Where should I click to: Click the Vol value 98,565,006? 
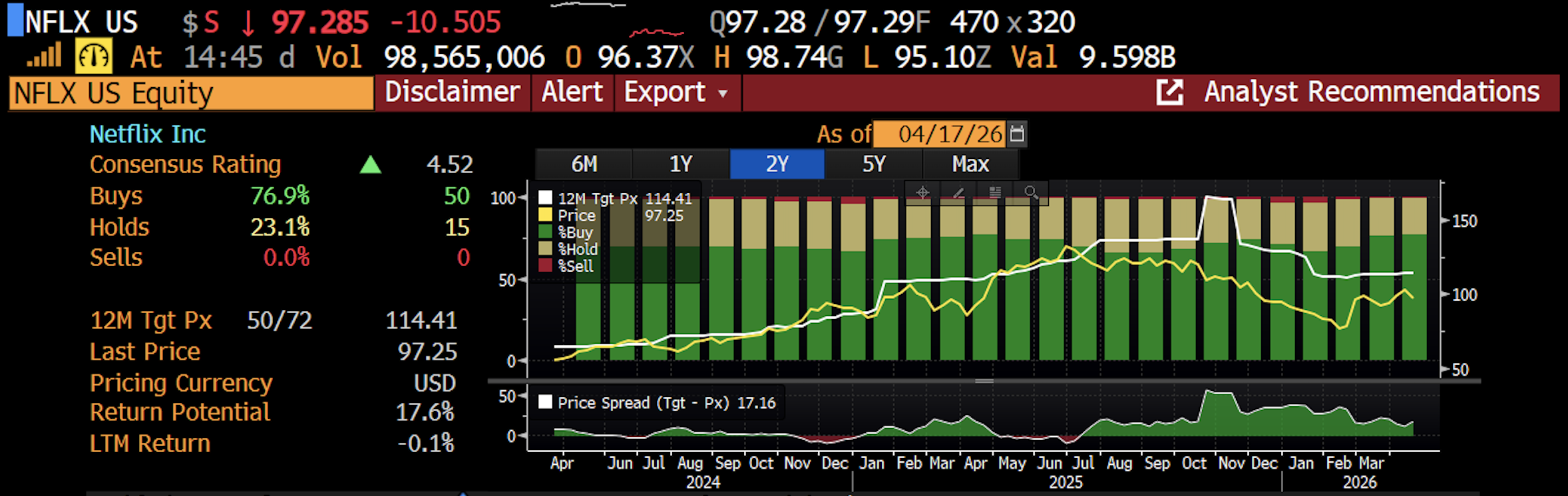click(x=465, y=57)
